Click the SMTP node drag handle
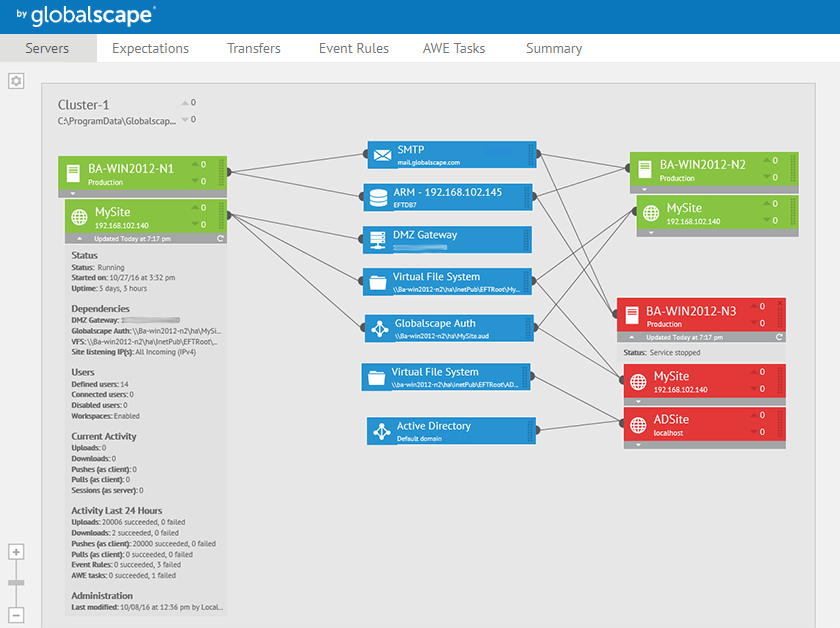 [x=531, y=155]
